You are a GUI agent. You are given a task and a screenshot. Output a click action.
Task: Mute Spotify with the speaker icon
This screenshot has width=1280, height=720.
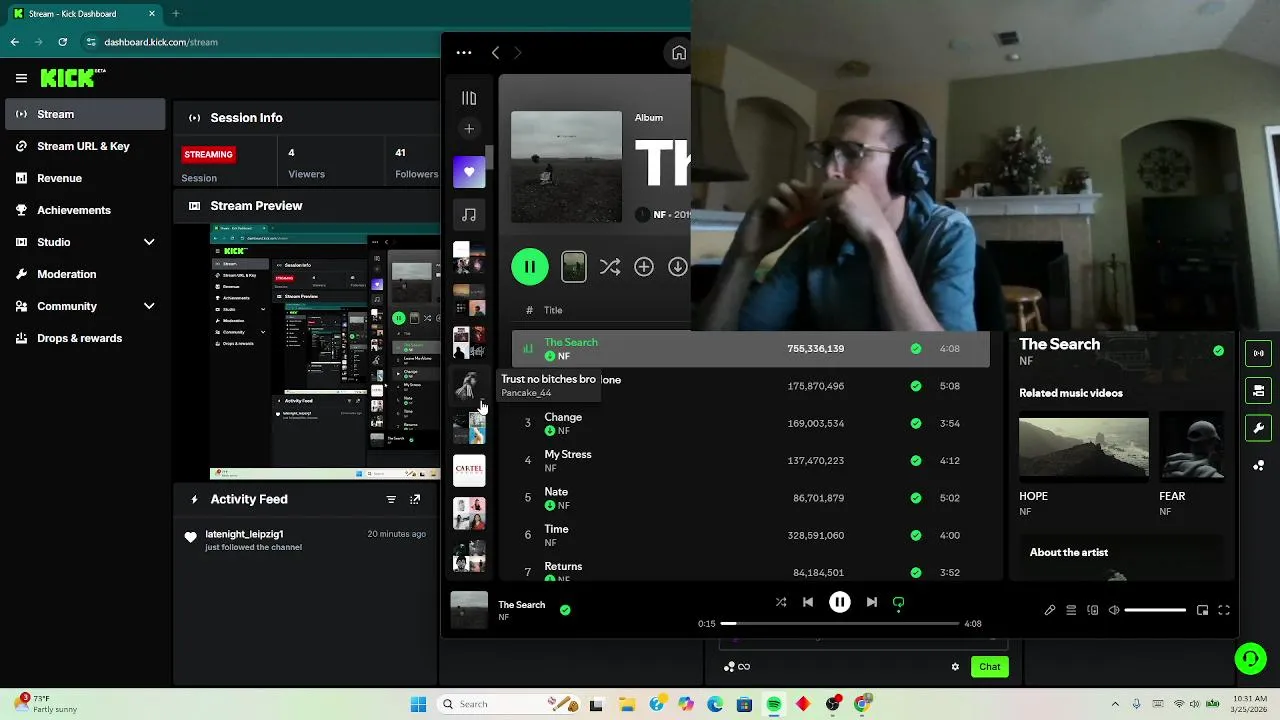click(1114, 610)
